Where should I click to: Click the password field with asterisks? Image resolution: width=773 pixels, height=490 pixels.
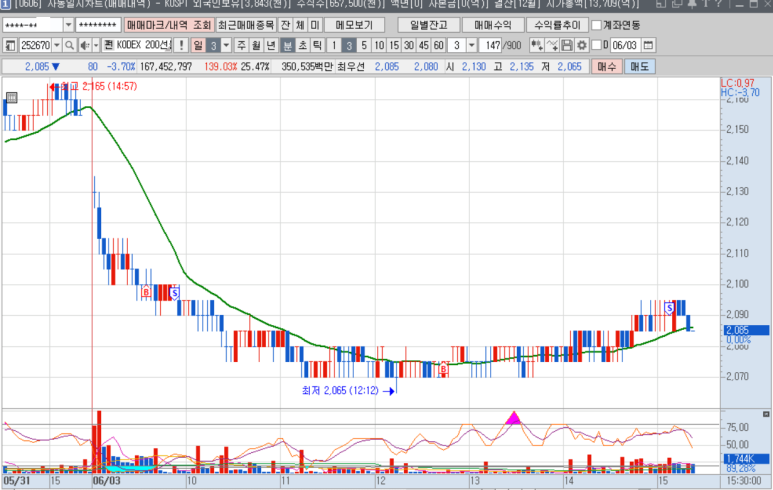coord(98,25)
